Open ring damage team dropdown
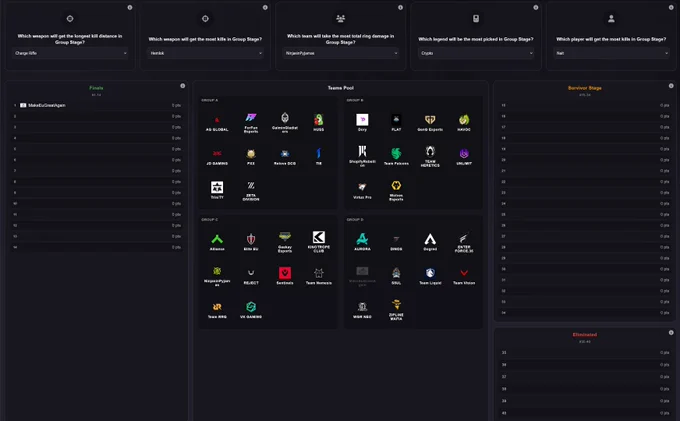 pos(340,53)
